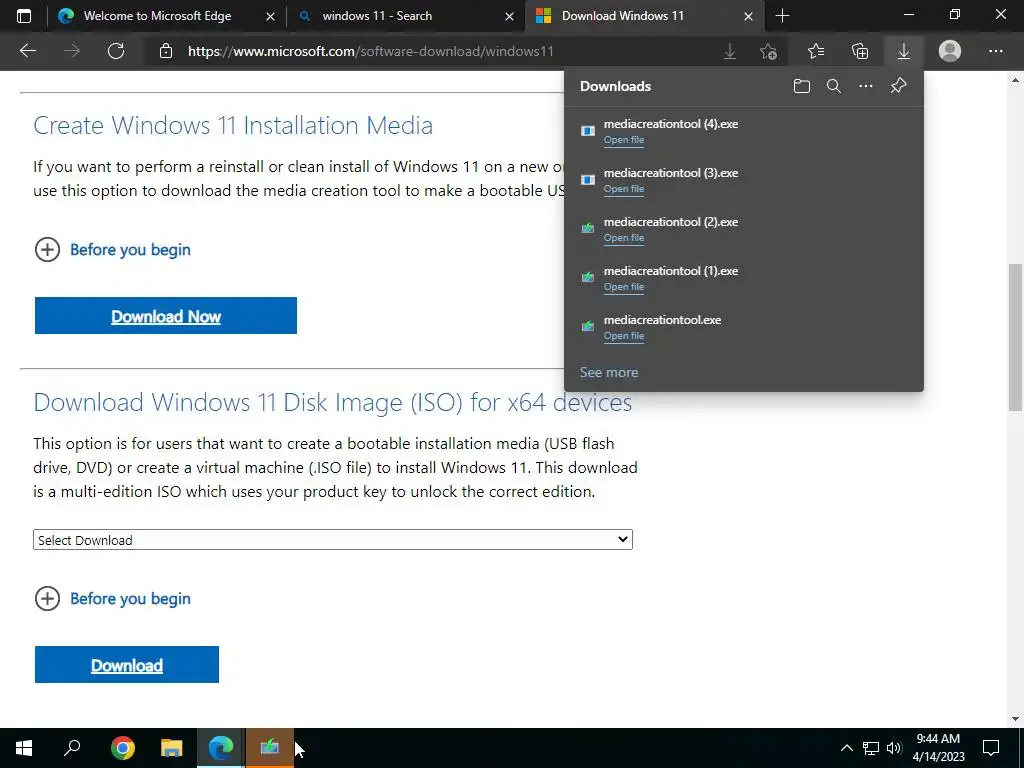Click the forward navigation arrow
This screenshot has height=768, width=1024.
pos(72,51)
